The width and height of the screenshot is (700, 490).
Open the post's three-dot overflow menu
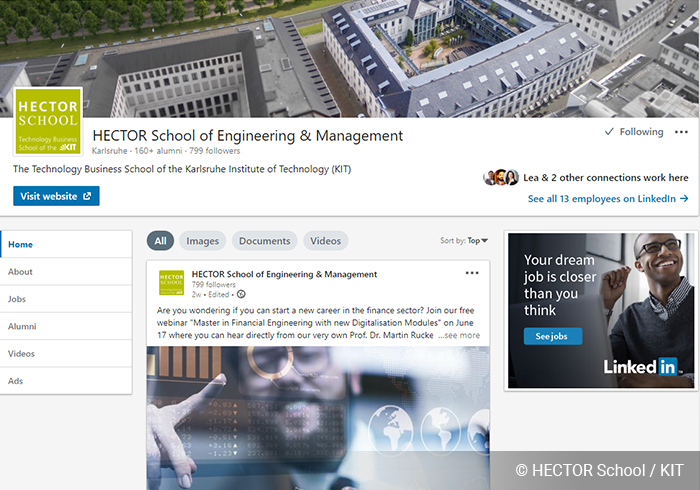pyautogui.click(x=472, y=273)
